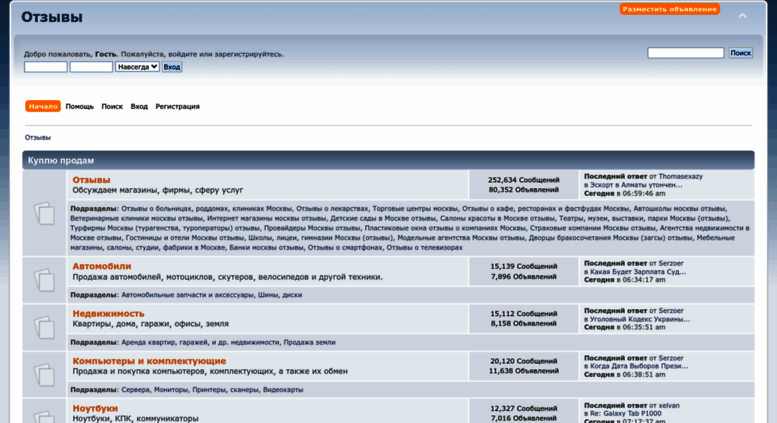Open Банки москвы отзывы subsection

[x=266, y=248]
